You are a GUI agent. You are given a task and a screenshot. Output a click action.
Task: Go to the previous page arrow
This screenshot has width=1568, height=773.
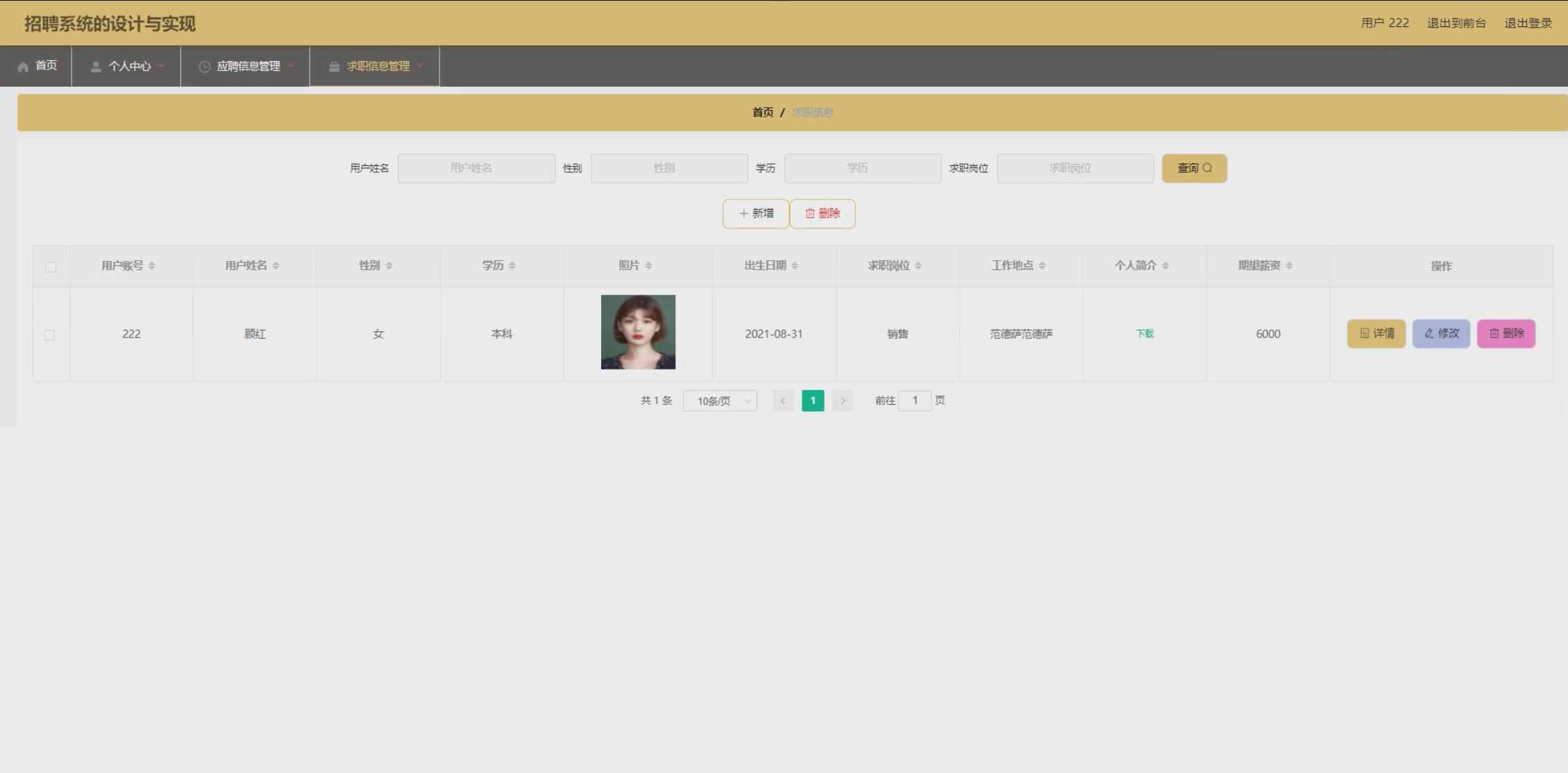(x=783, y=401)
